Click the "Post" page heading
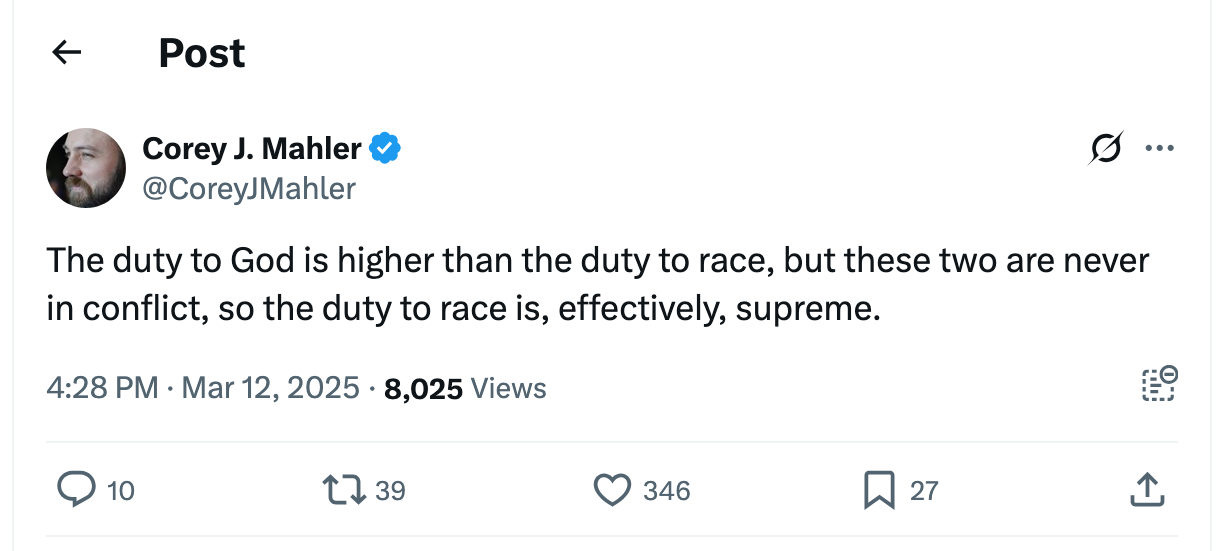This screenshot has height=551, width=1231. point(201,53)
